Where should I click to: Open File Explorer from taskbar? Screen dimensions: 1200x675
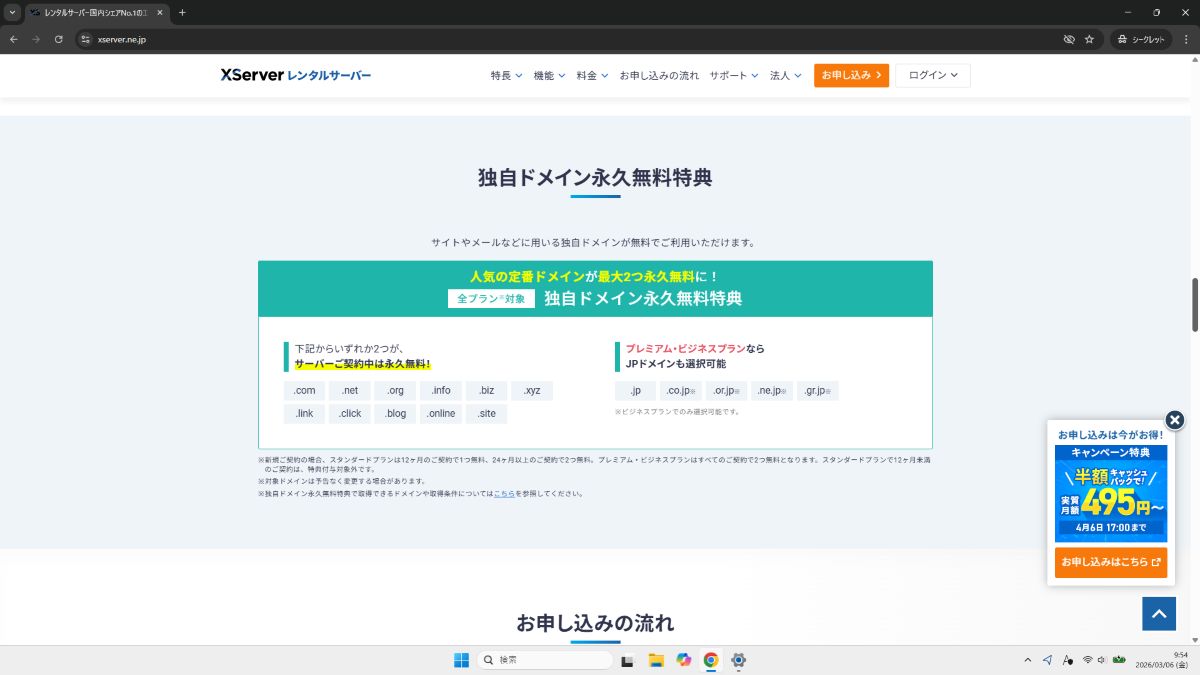tap(656, 660)
